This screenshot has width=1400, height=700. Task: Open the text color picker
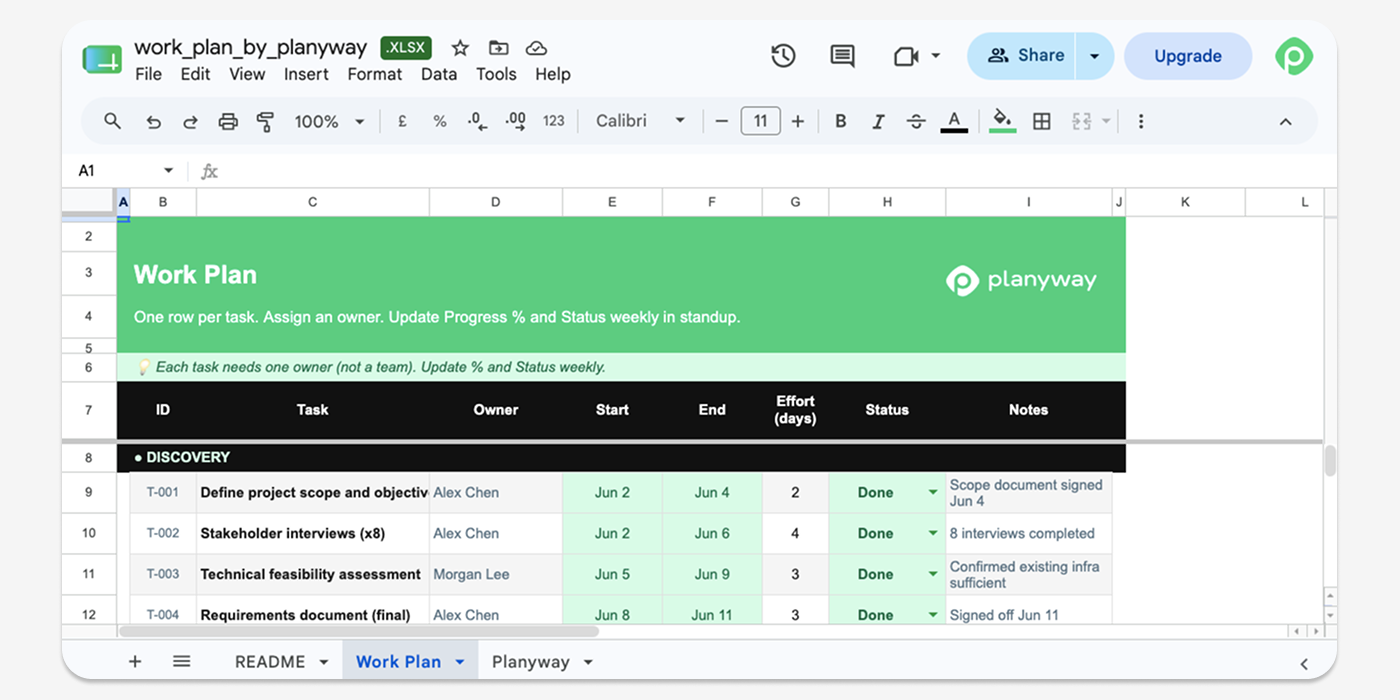pyautogui.click(x=954, y=121)
